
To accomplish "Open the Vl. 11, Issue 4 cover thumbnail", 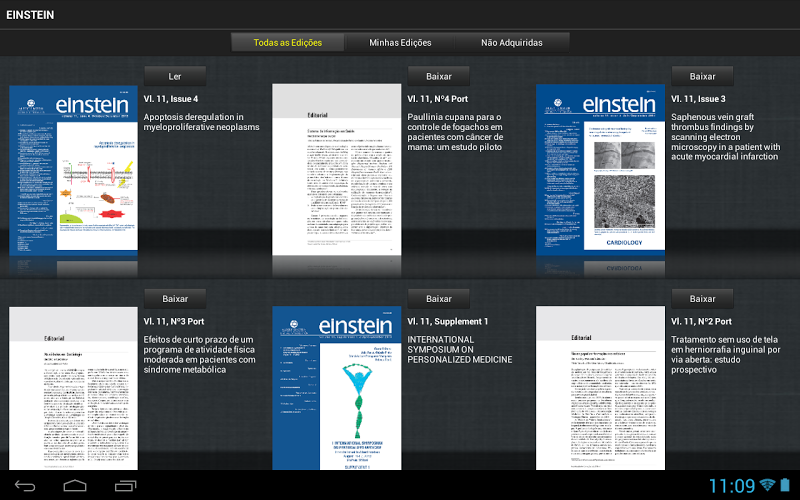I will [73, 170].
